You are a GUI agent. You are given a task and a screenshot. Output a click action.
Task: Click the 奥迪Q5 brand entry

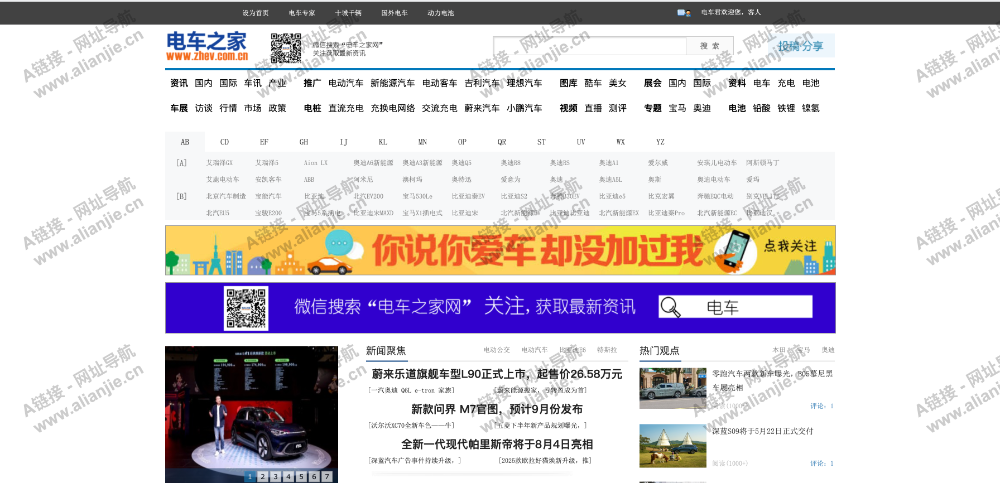(462, 163)
